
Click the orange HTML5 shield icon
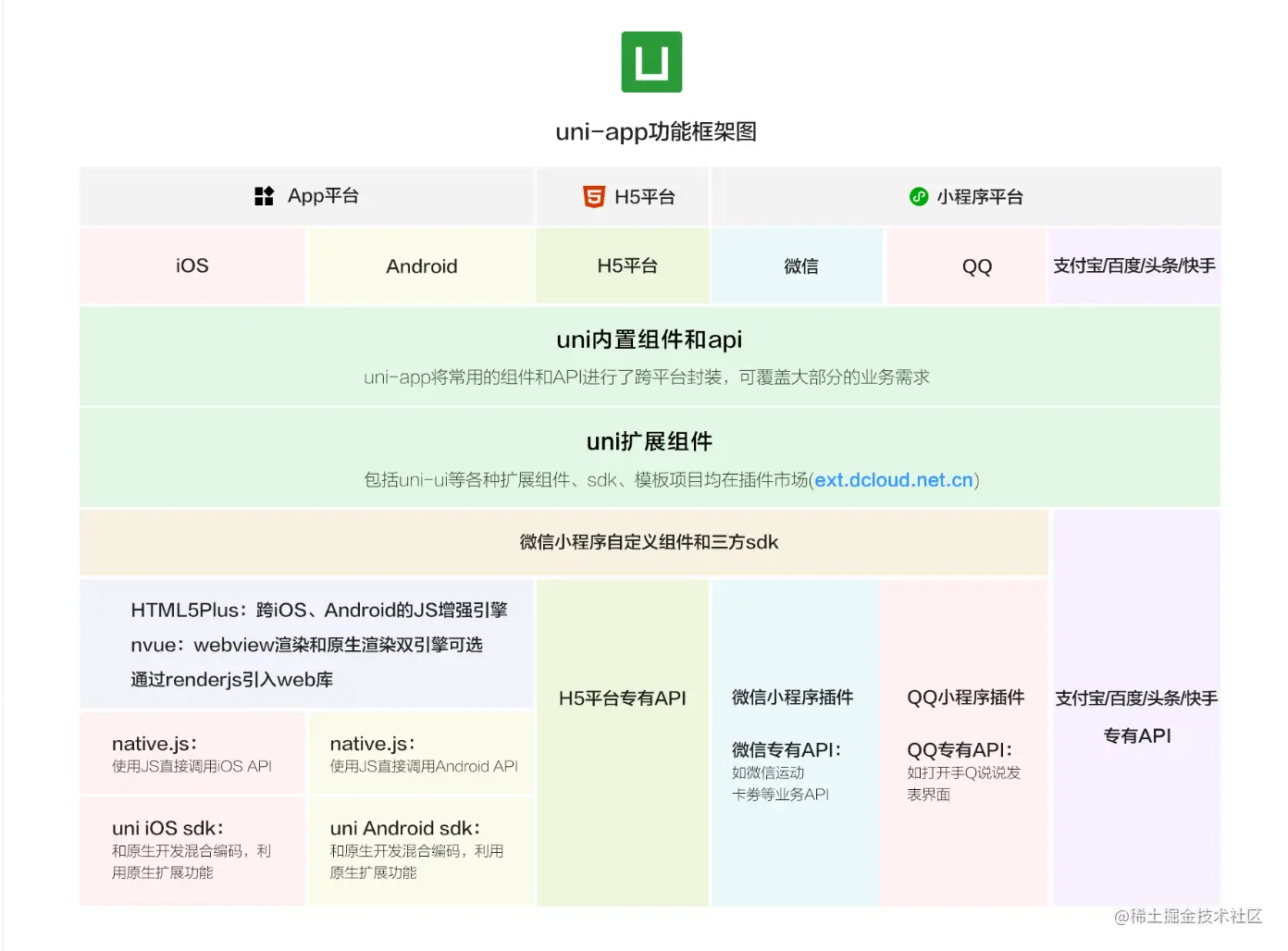(593, 196)
